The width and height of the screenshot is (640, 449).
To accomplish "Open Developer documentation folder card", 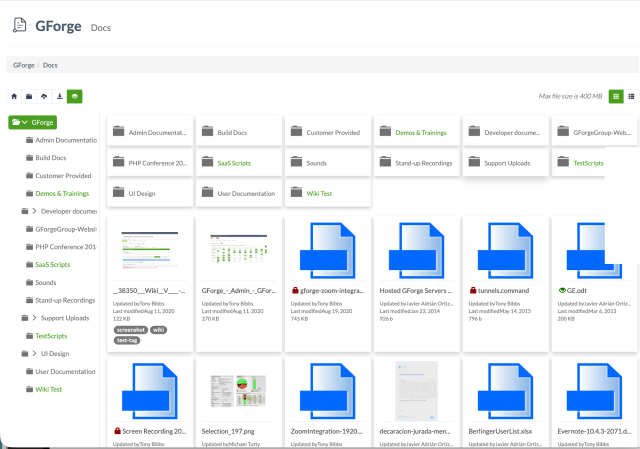I will (x=506, y=131).
